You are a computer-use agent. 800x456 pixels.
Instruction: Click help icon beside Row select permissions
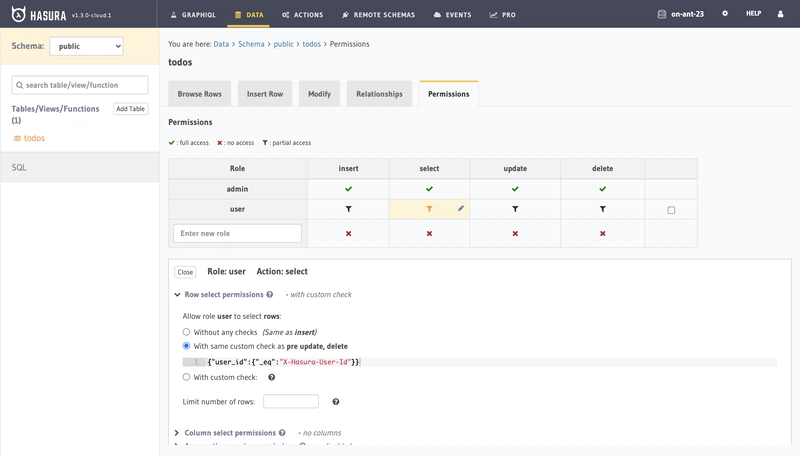point(269,294)
